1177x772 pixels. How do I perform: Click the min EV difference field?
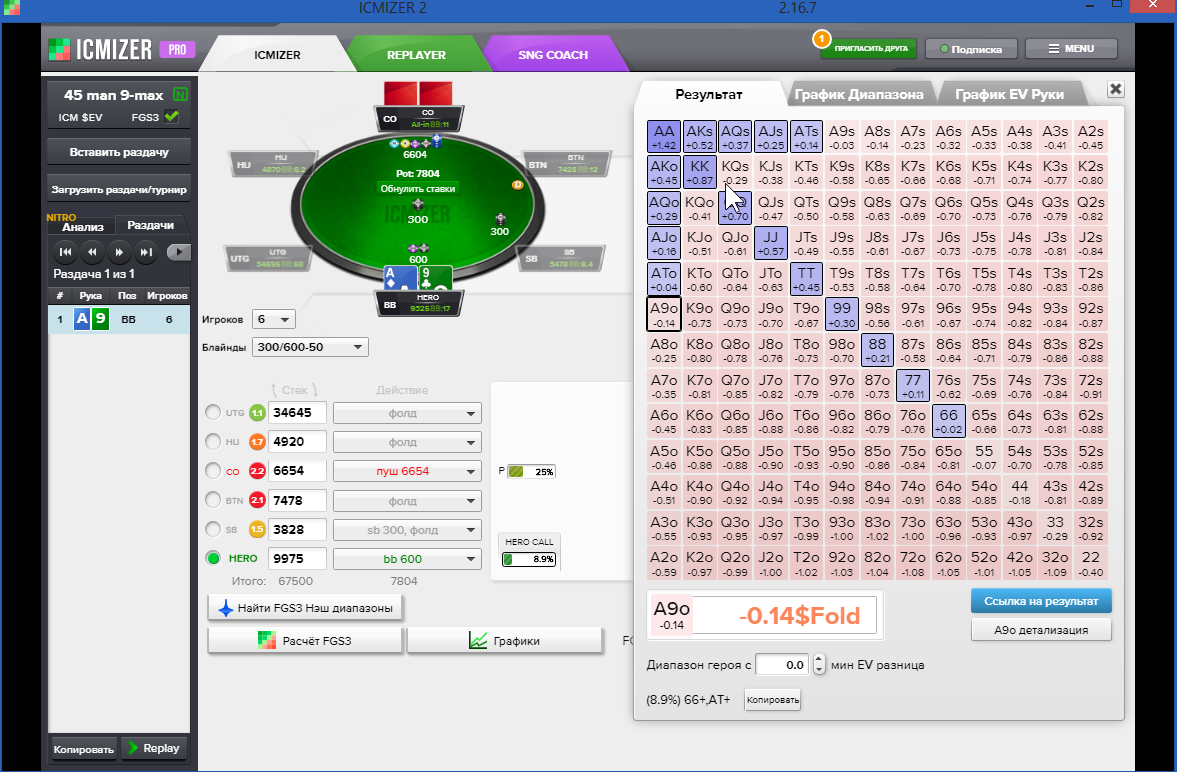click(x=784, y=665)
